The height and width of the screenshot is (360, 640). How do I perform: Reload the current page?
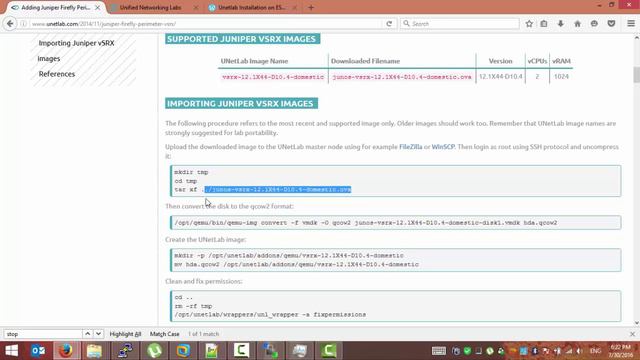[389, 24]
